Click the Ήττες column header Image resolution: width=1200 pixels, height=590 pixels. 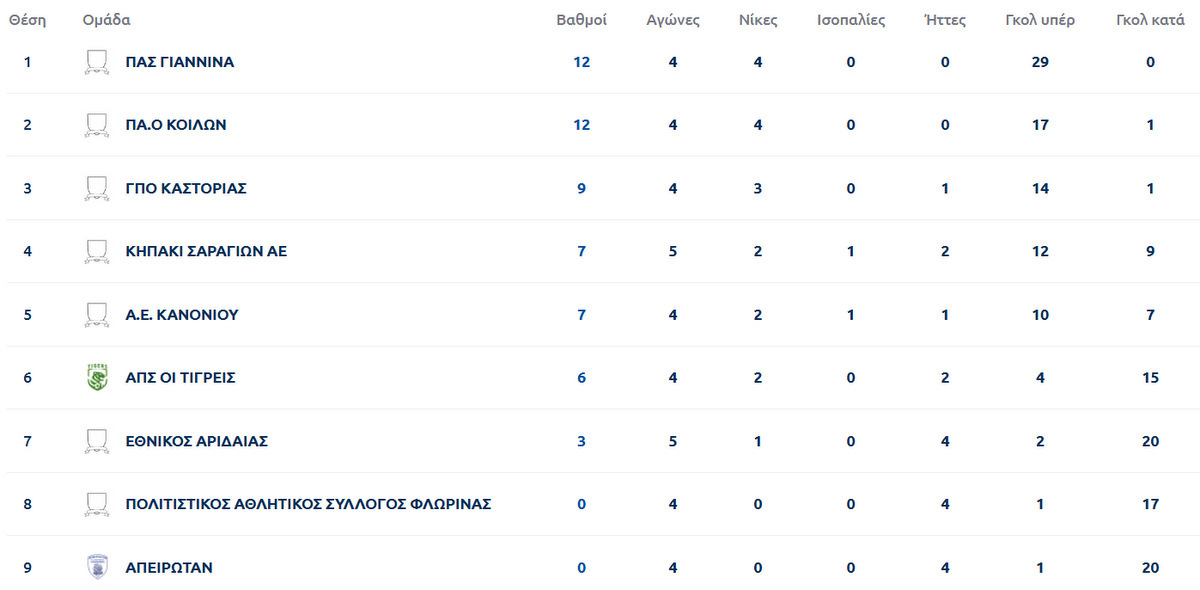point(945,20)
